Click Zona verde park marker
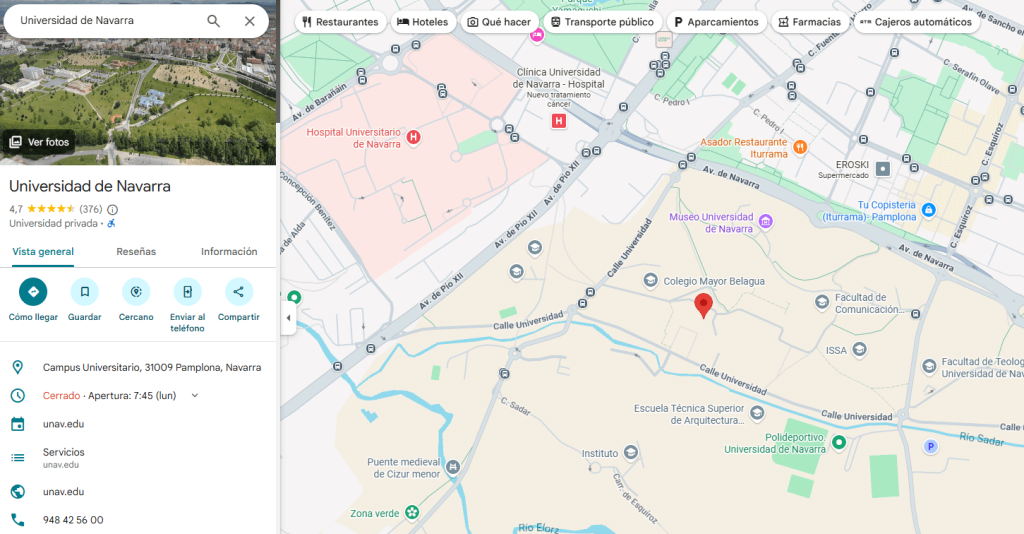Viewport: 1024px width, 534px height. (x=411, y=512)
